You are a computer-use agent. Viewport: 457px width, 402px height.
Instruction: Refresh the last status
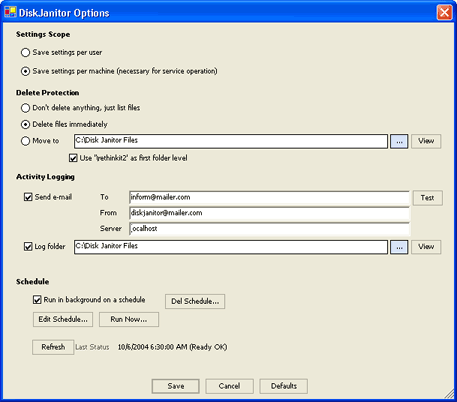click(53, 347)
